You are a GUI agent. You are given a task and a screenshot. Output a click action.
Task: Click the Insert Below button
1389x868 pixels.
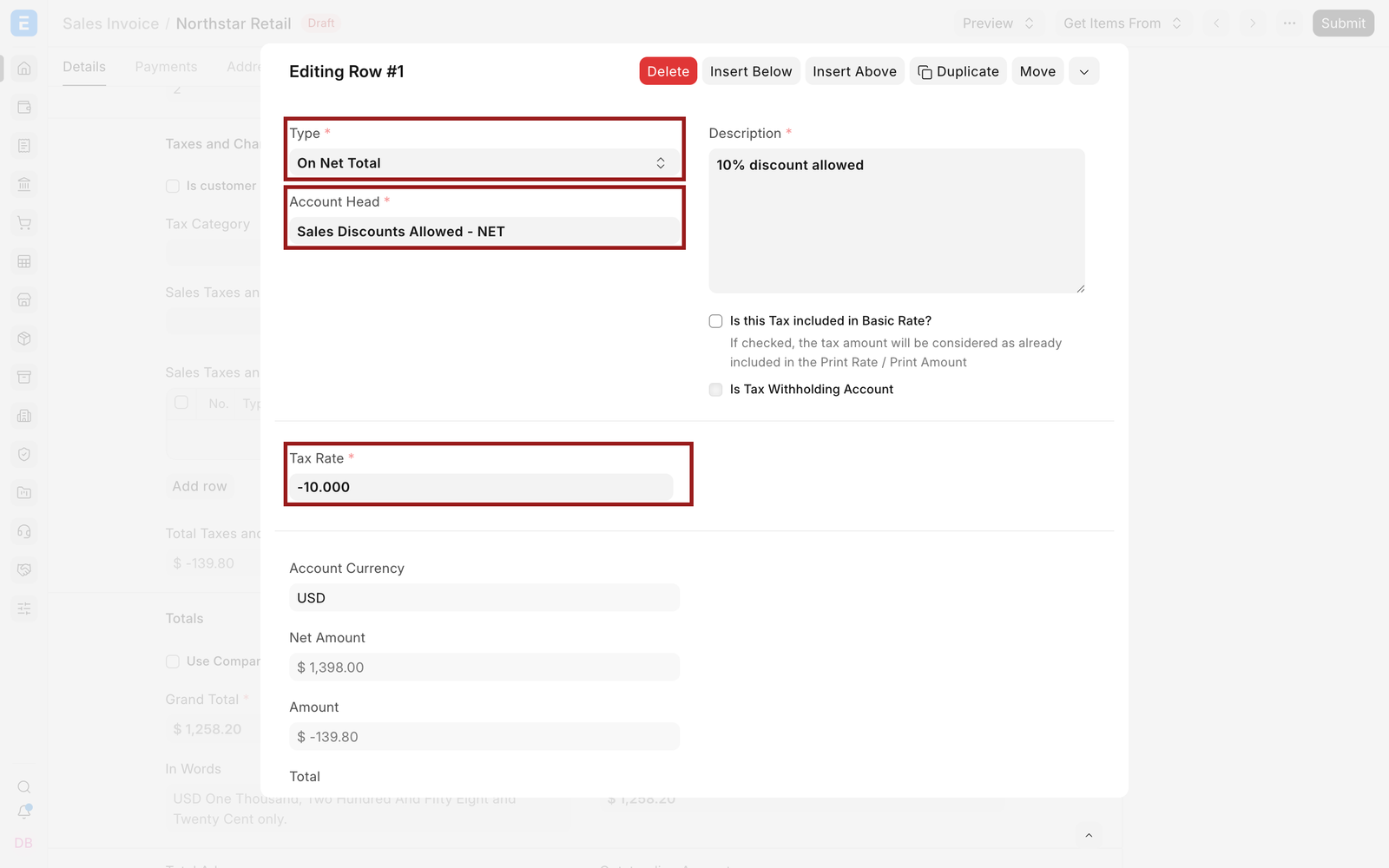pyautogui.click(x=751, y=71)
